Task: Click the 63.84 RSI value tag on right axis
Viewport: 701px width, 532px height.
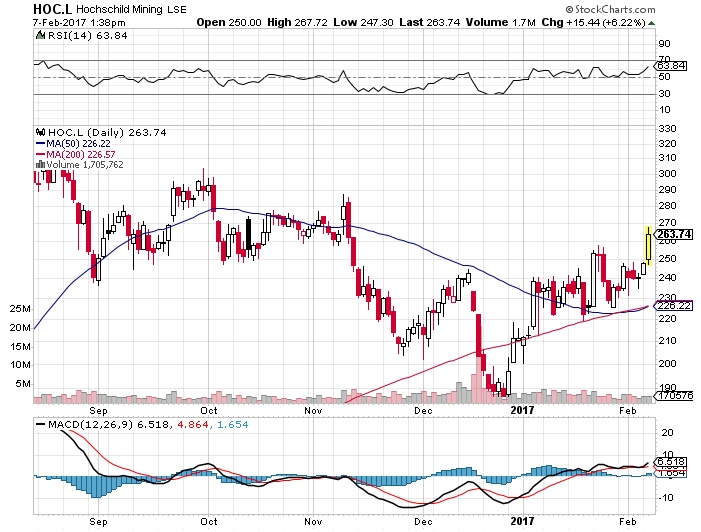Action: point(670,66)
